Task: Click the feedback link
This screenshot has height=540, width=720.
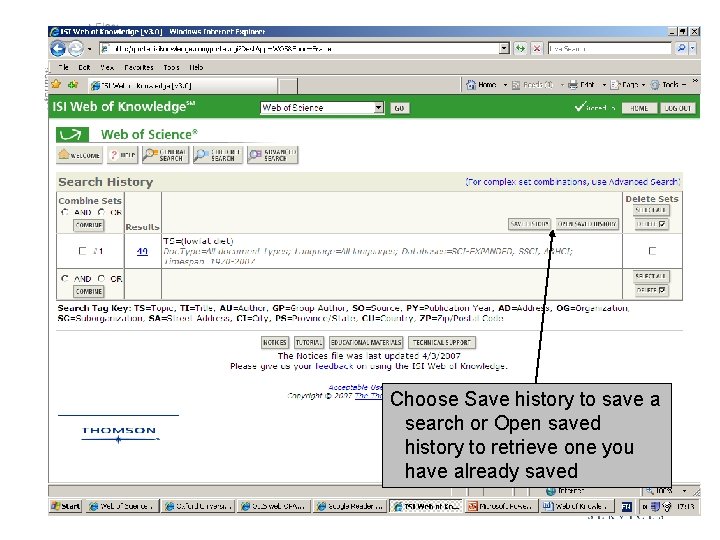Action: click(x=334, y=366)
